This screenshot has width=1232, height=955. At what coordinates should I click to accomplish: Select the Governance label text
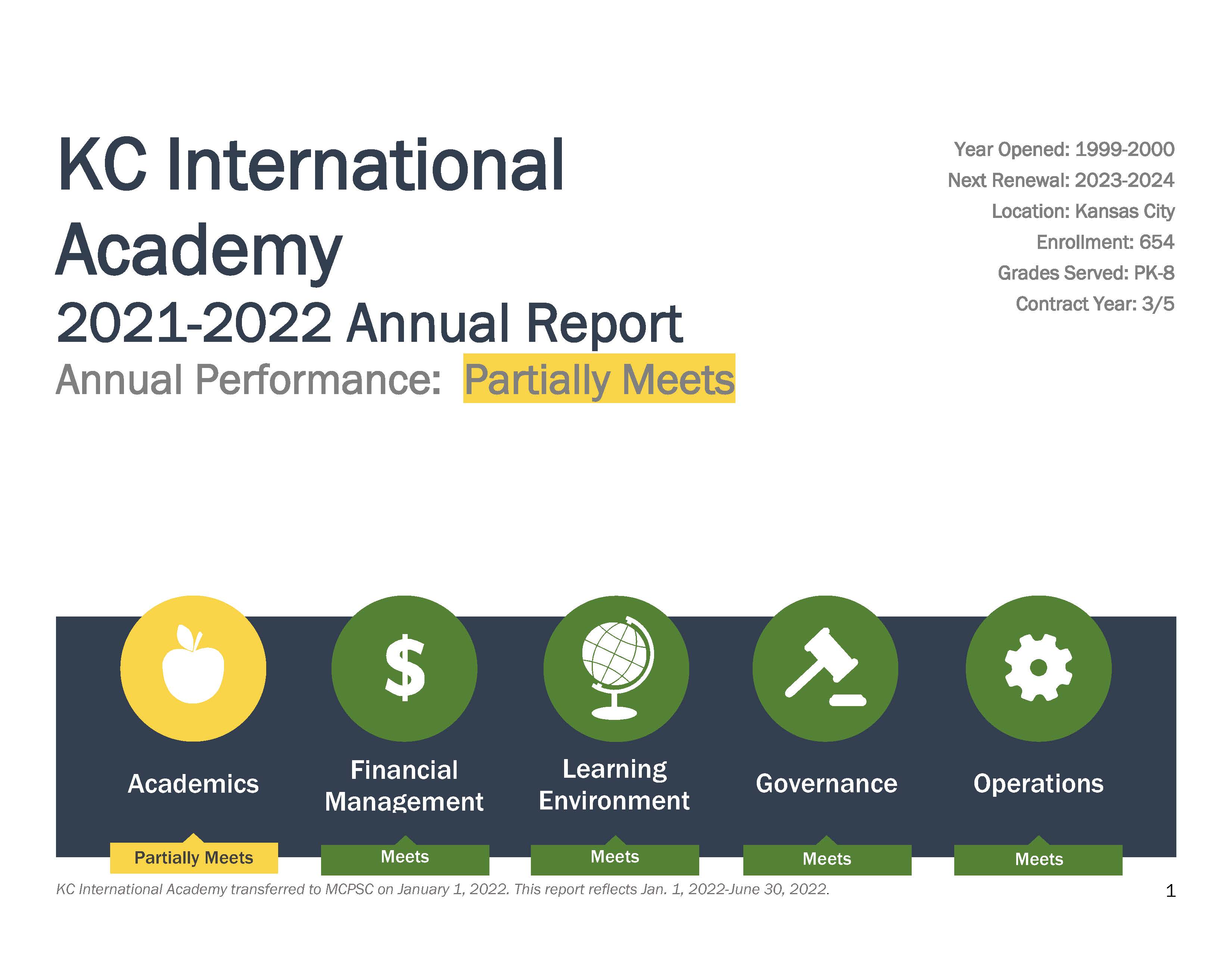pyautogui.click(x=826, y=784)
